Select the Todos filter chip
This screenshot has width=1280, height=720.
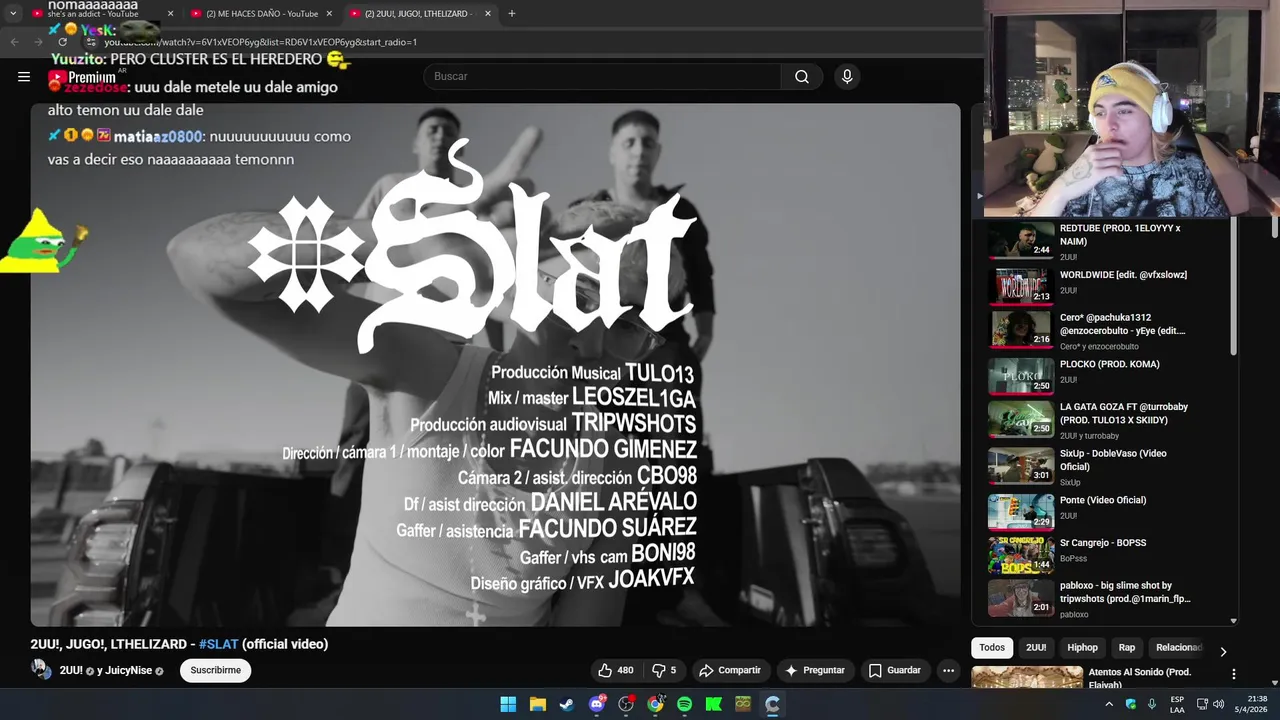click(x=992, y=648)
